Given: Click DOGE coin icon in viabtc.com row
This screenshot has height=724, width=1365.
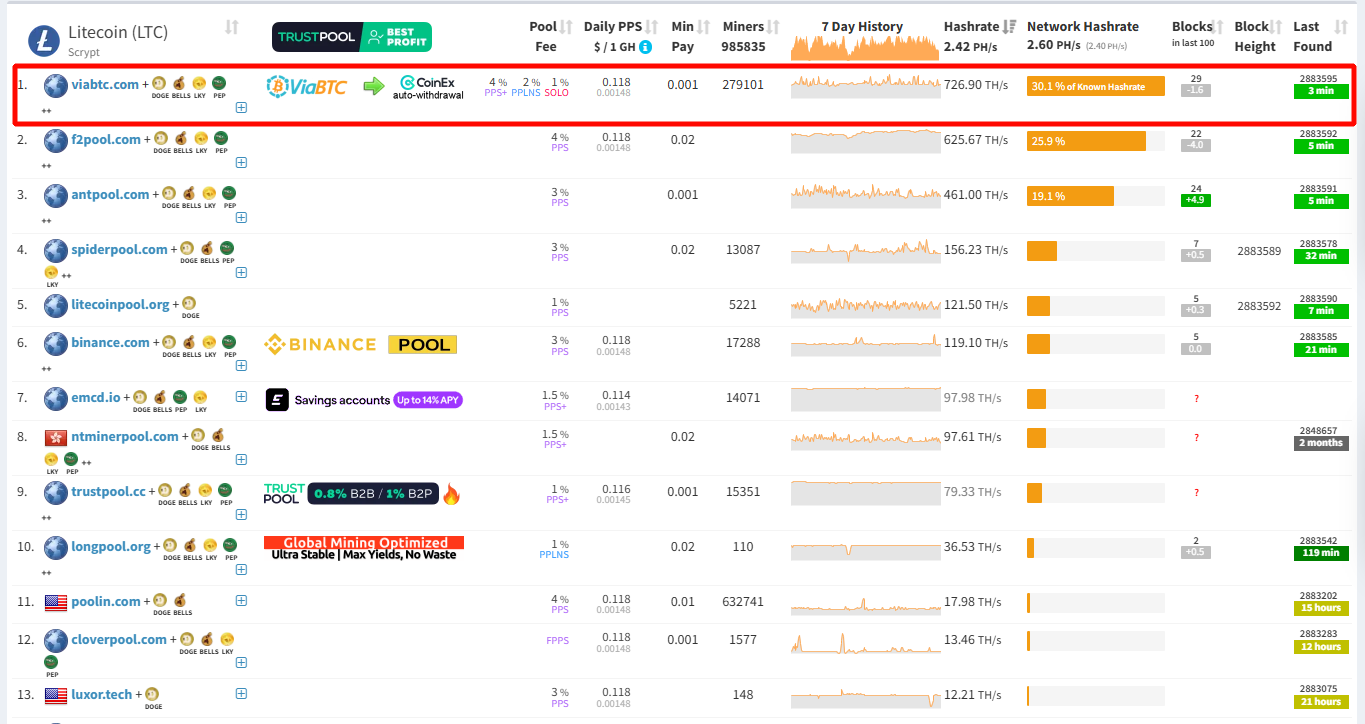Looking at the screenshot, I should click(160, 83).
